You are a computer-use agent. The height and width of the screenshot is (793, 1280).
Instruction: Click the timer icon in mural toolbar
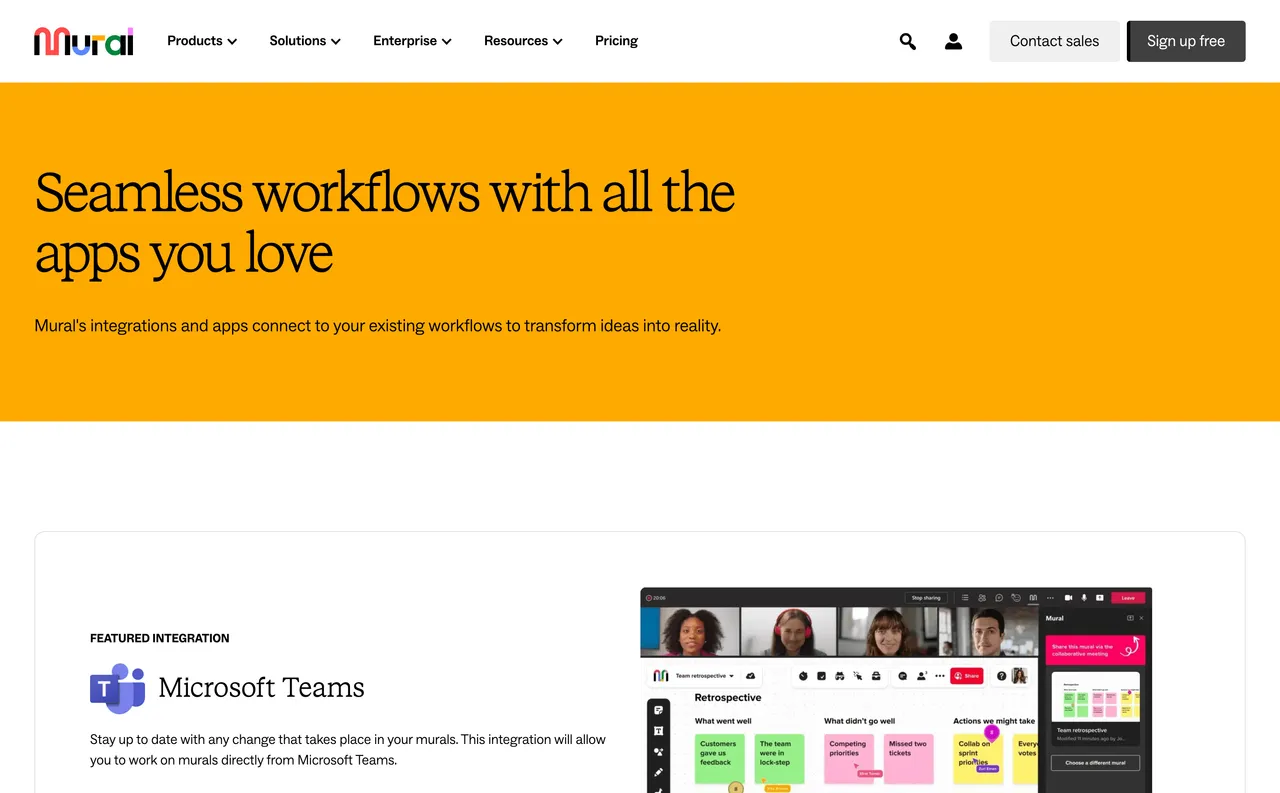click(x=802, y=676)
